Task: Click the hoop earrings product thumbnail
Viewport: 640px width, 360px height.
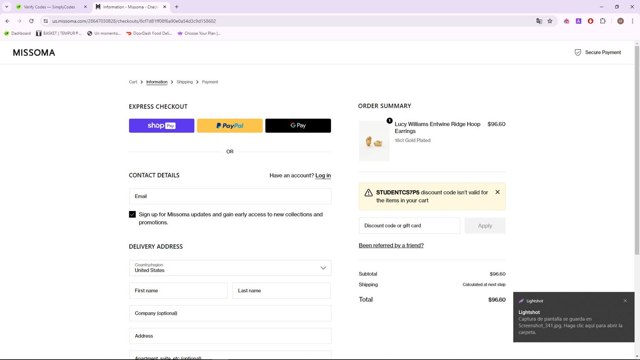Action: coord(374,141)
